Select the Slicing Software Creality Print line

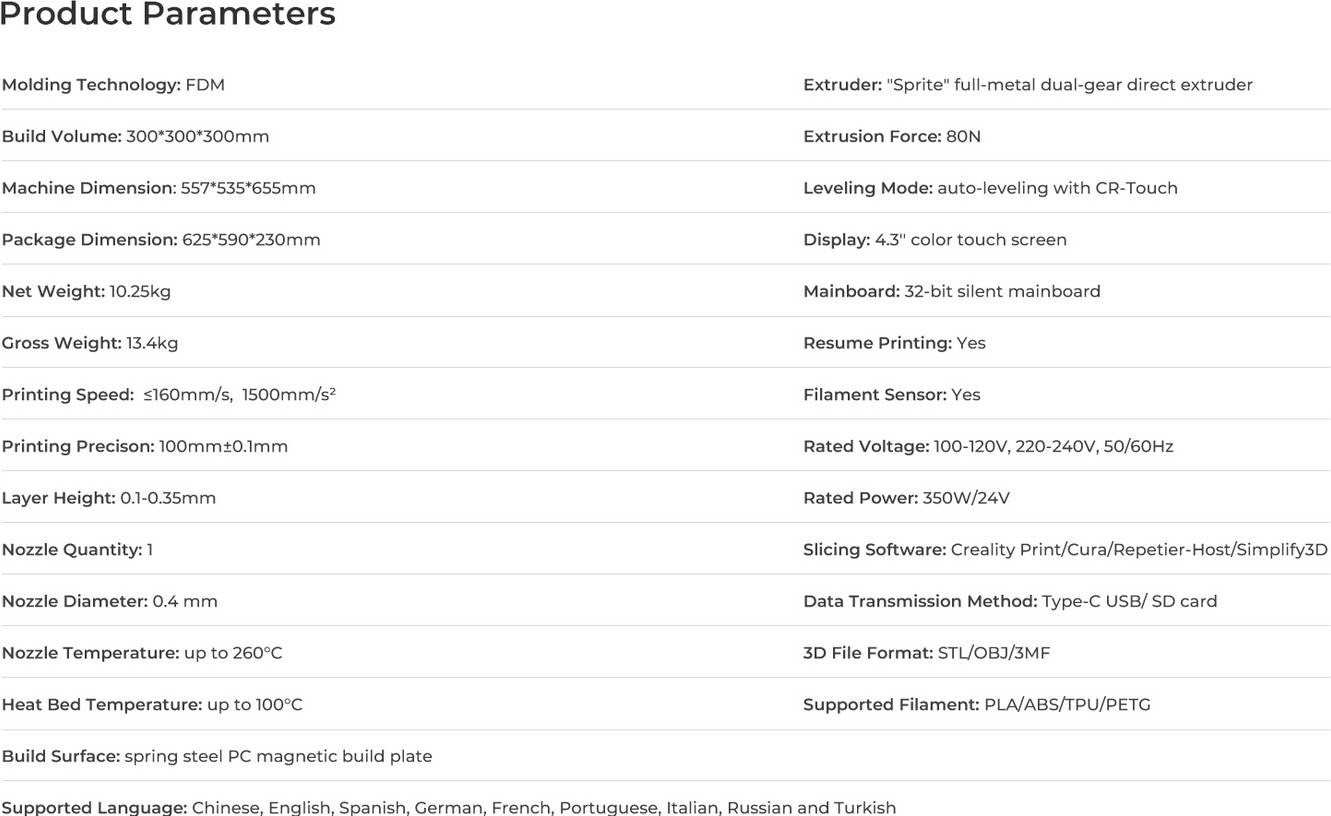(x=1065, y=550)
